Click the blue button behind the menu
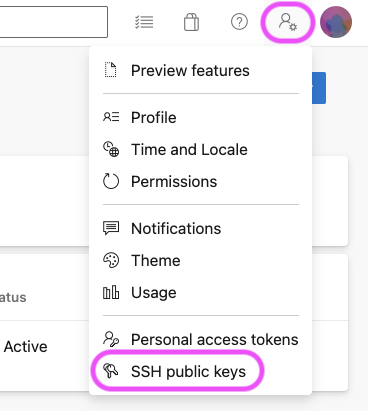This screenshot has height=411, width=368. 319,88
